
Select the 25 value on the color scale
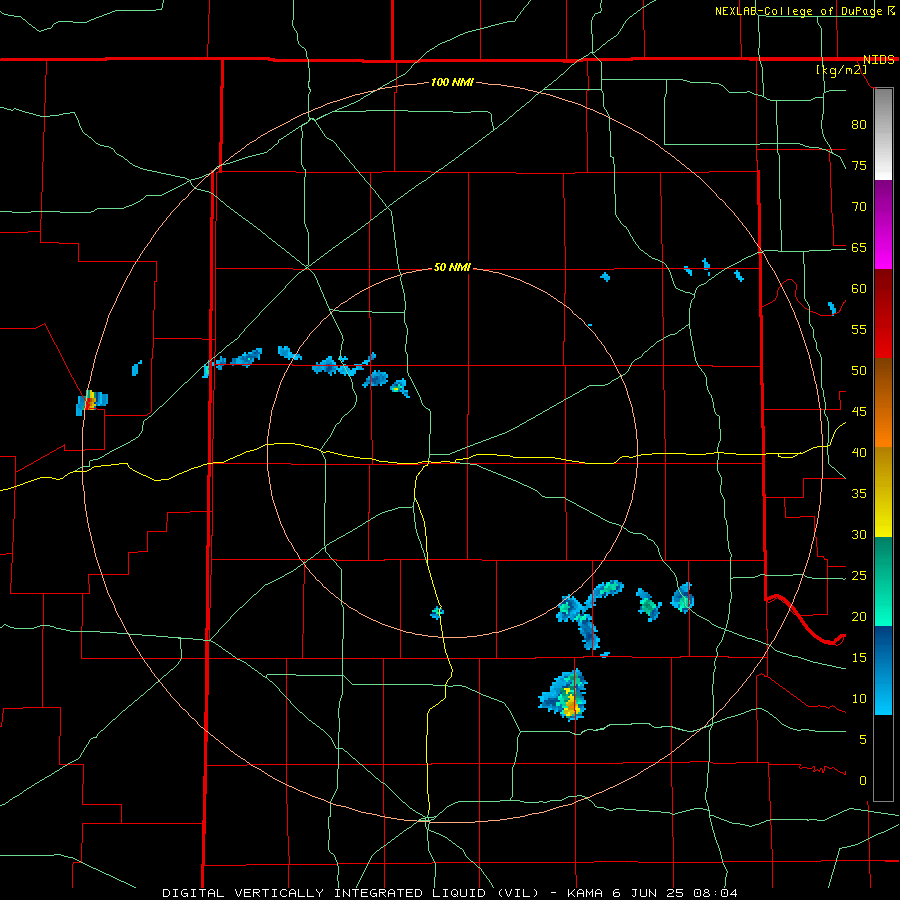click(859, 576)
